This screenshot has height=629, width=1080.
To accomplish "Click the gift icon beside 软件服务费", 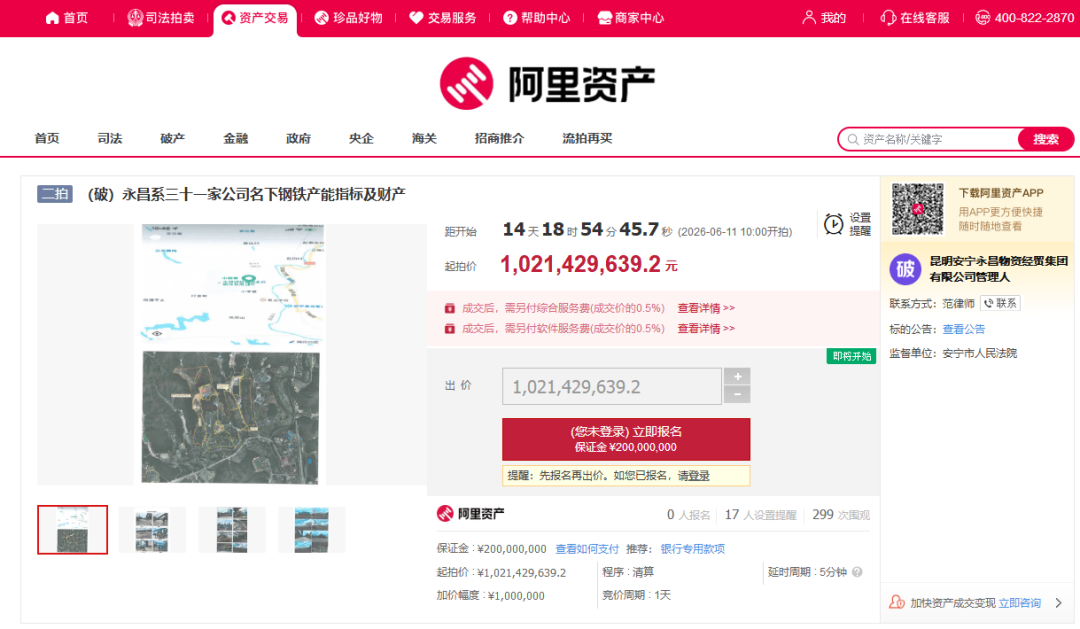I will [449, 329].
